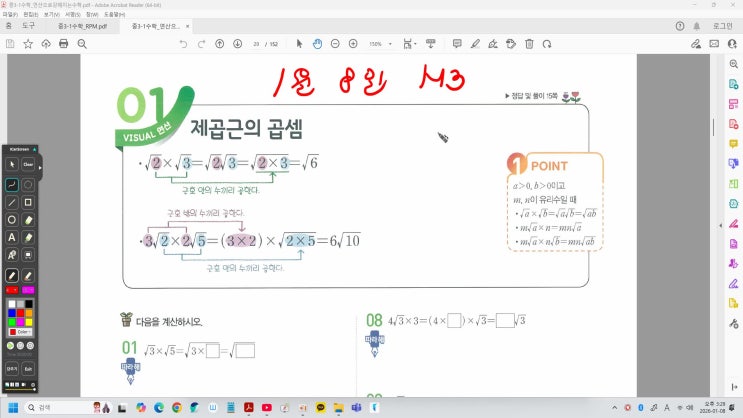Select the ellipse shape tool in drawing panel

(x=12, y=220)
